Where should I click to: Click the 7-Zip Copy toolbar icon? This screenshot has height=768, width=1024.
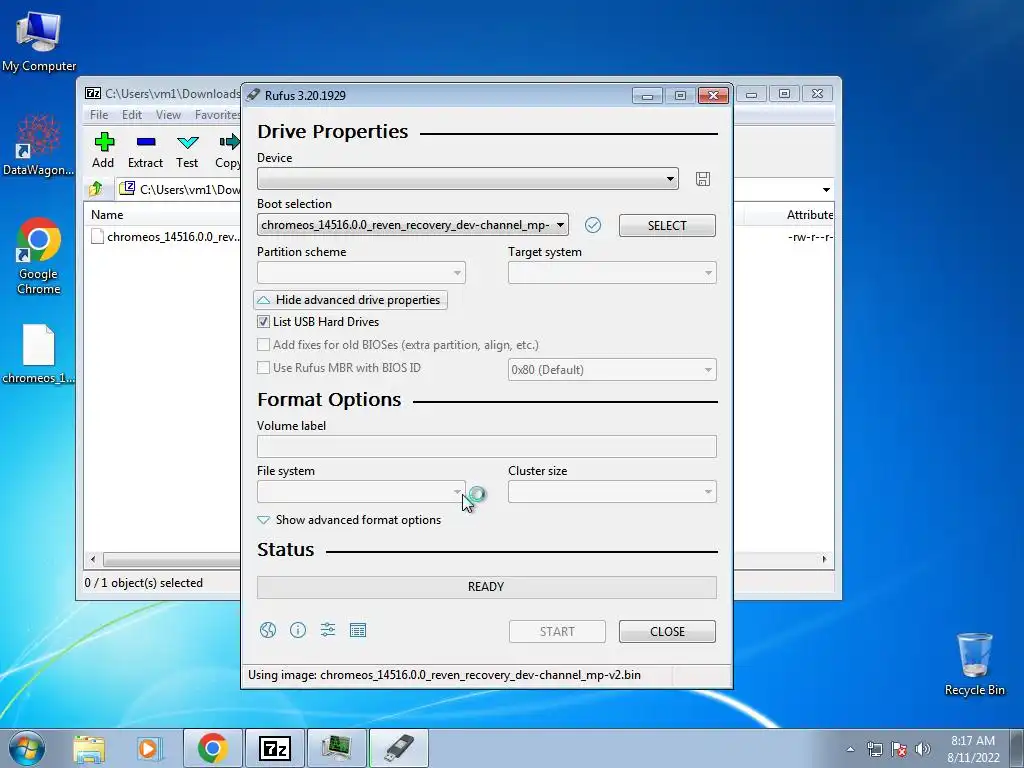[228, 151]
